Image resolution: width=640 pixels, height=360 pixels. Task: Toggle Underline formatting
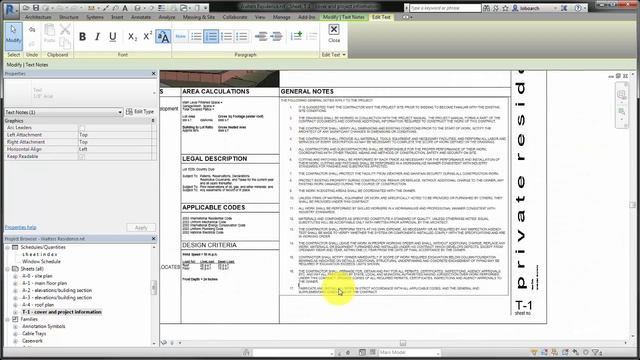pyautogui.click(x=113, y=36)
